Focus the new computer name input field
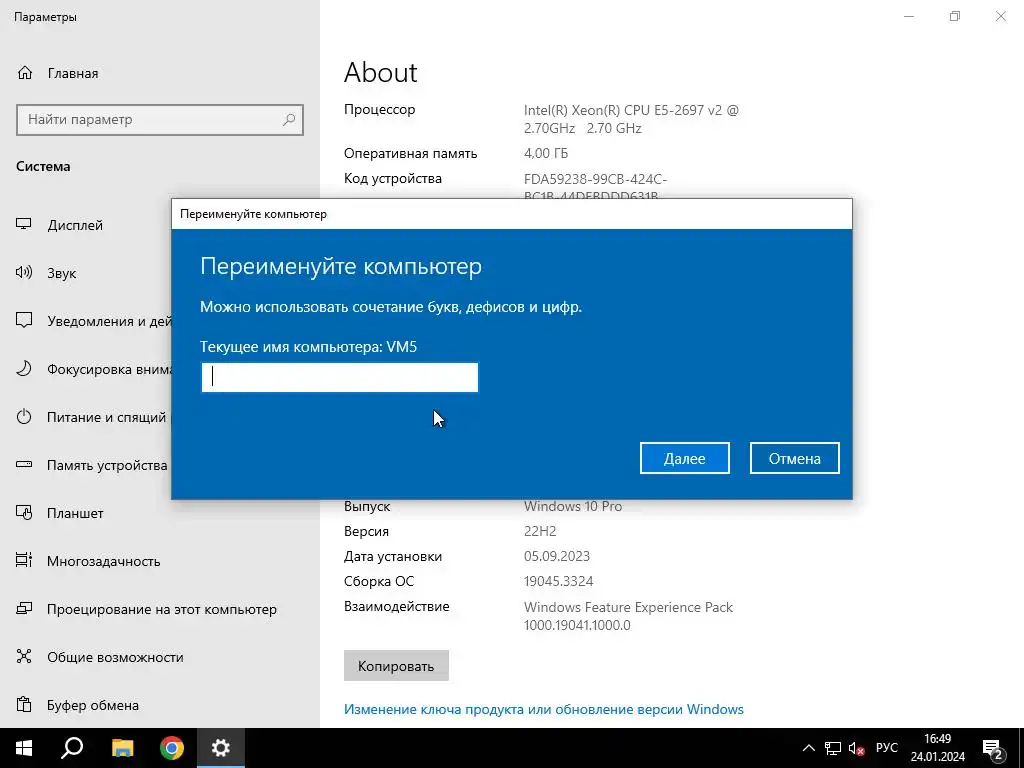 point(340,377)
